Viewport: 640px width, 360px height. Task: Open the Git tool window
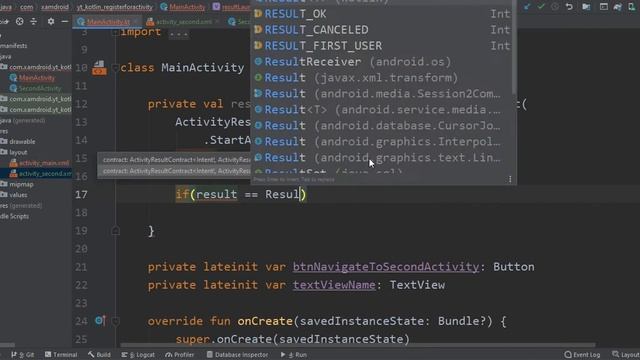click(x=23, y=355)
